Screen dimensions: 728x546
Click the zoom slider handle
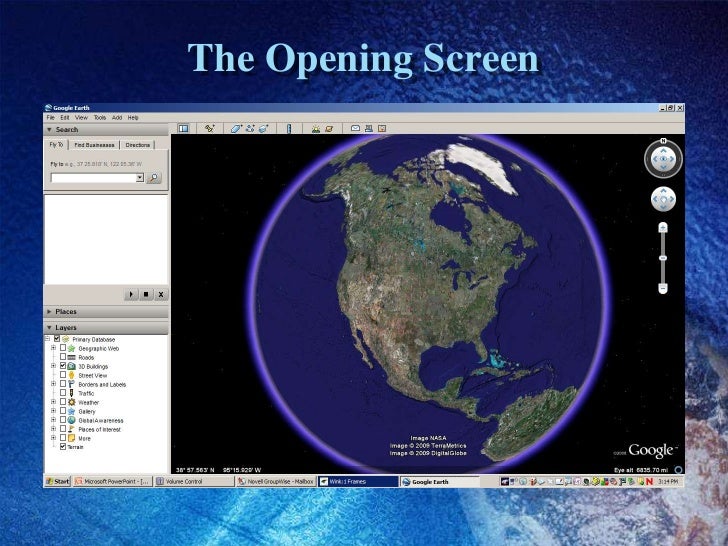663,258
